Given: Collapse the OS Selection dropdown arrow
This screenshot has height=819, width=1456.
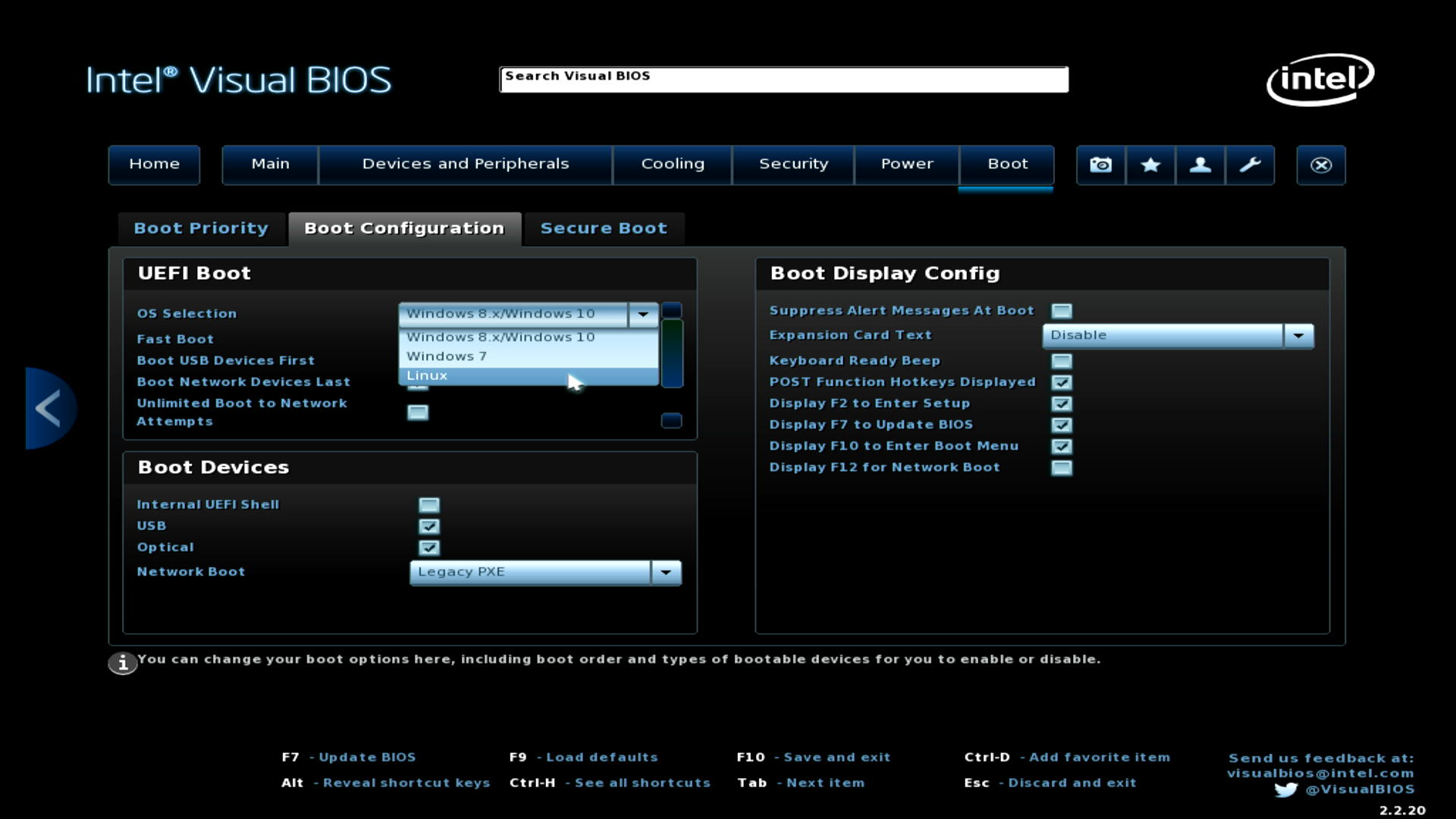Looking at the screenshot, I should [643, 314].
